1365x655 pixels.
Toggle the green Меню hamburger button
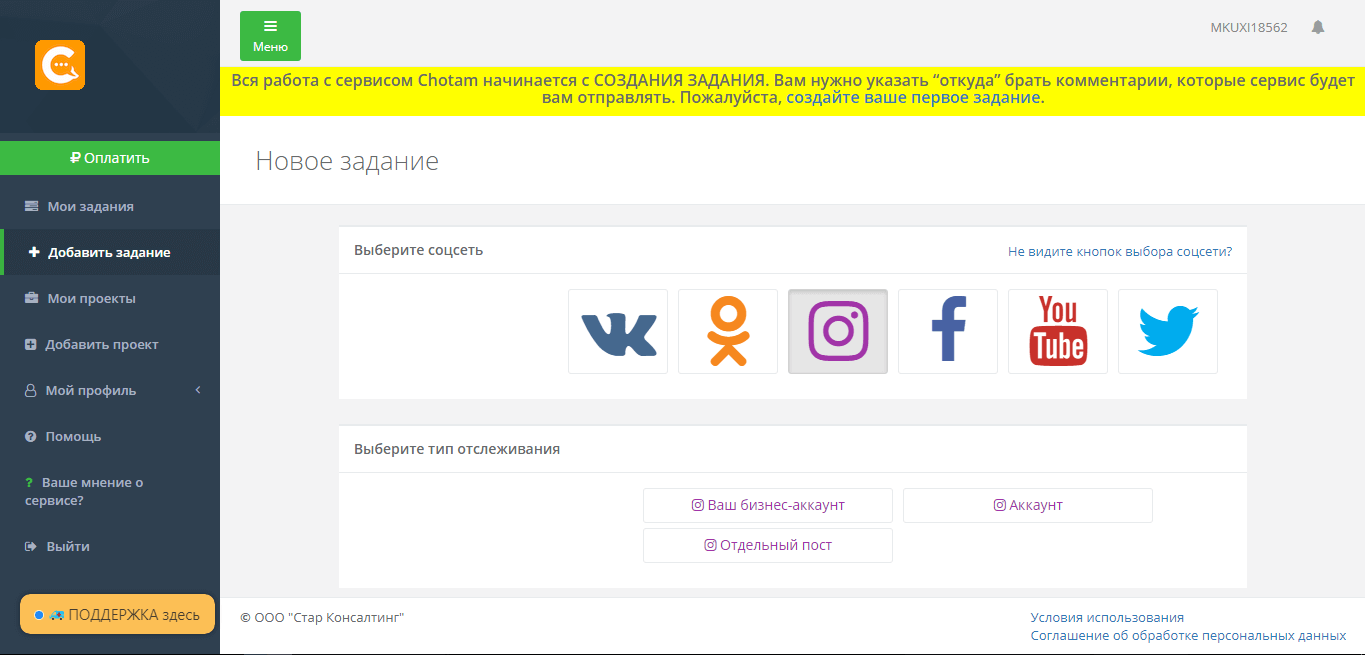[270, 36]
